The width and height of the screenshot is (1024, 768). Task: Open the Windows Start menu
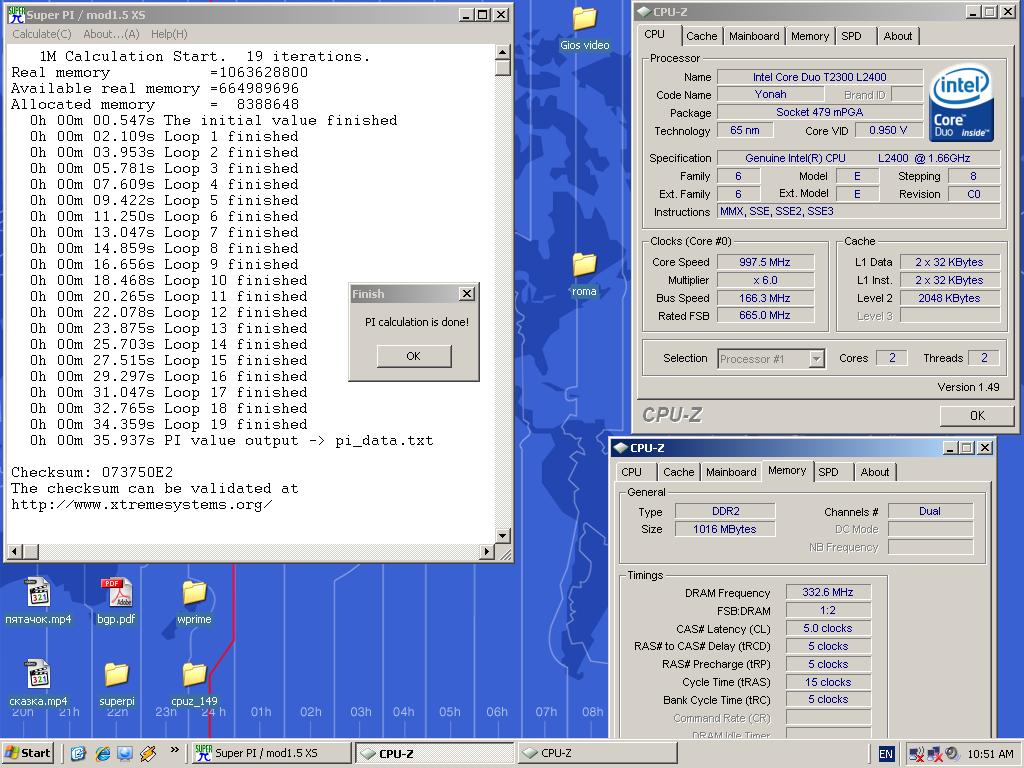pos(28,753)
